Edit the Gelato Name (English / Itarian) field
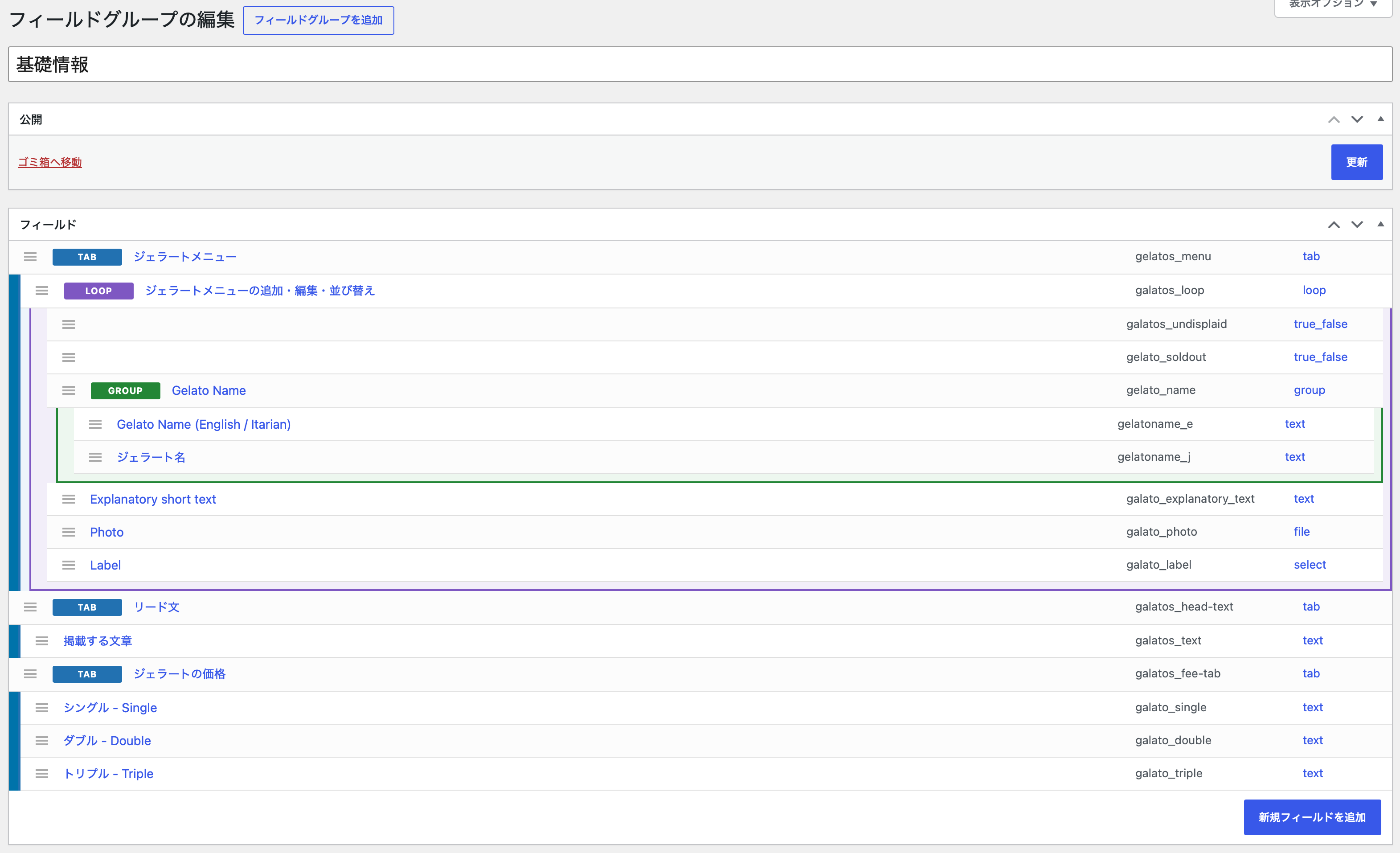The height and width of the screenshot is (853, 1400). pyautogui.click(x=204, y=425)
